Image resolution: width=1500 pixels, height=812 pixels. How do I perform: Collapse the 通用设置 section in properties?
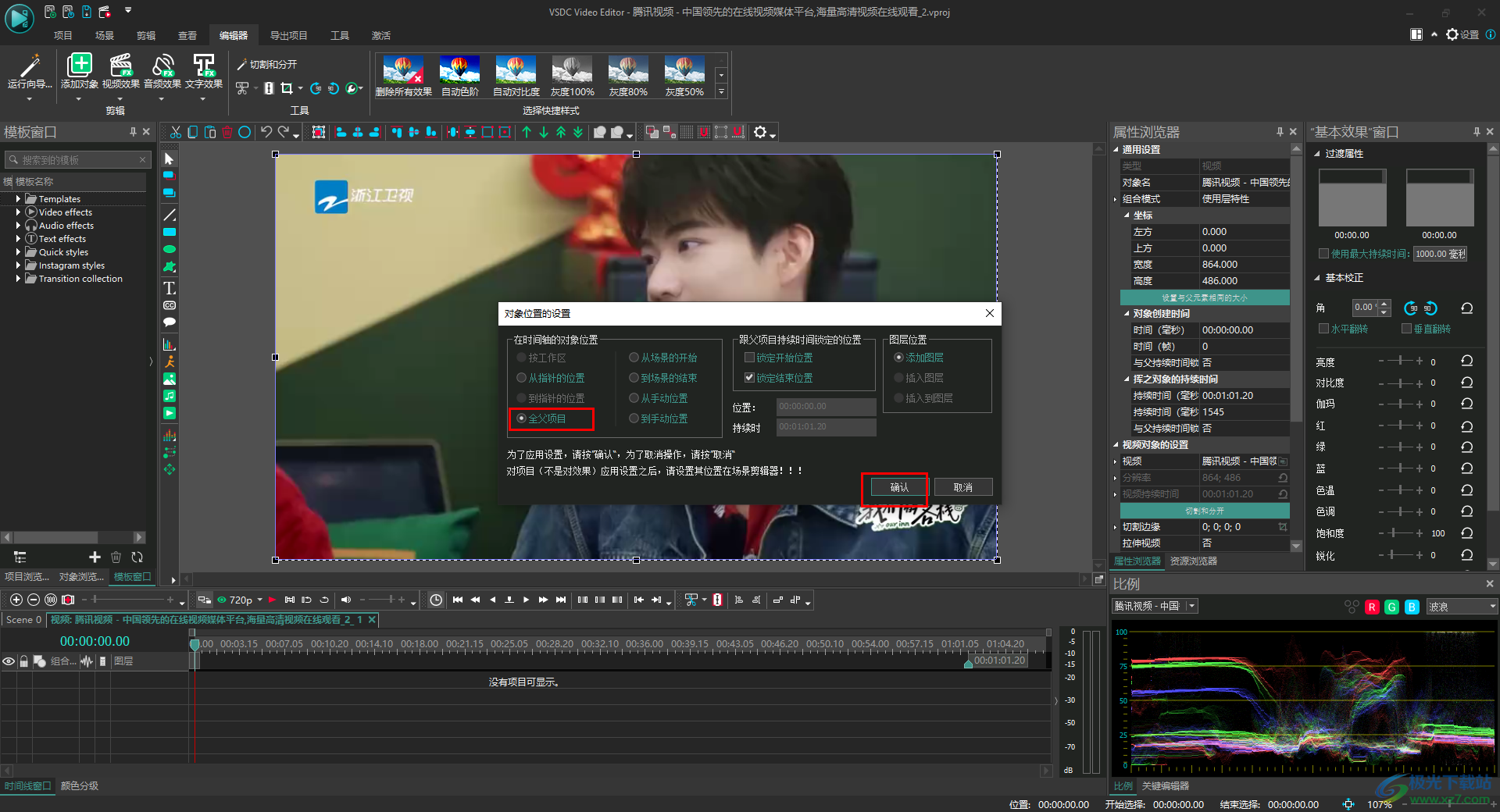pos(1116,150)
